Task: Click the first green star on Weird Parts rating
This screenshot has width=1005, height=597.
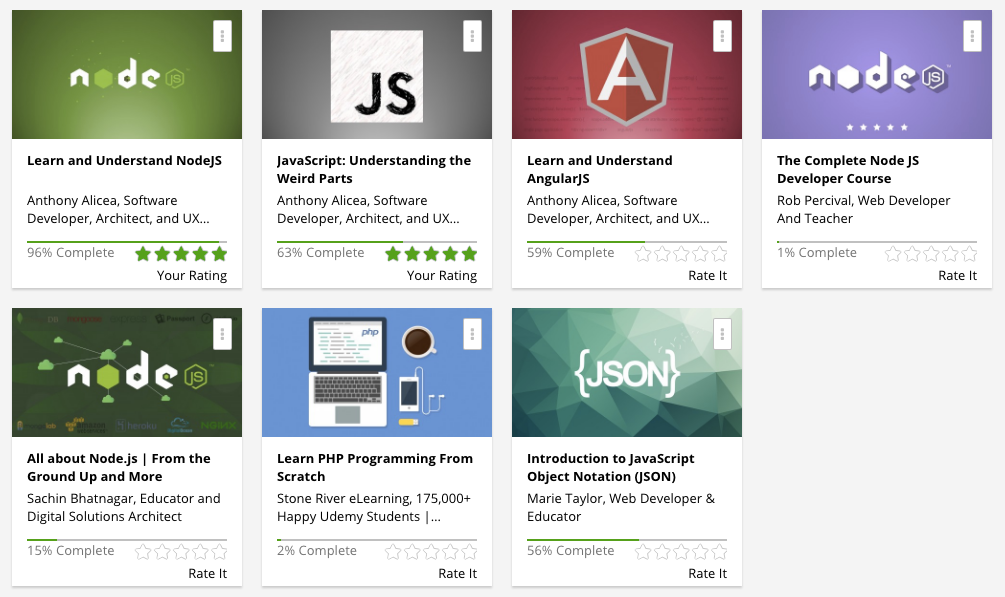Action: pos(393,253)
